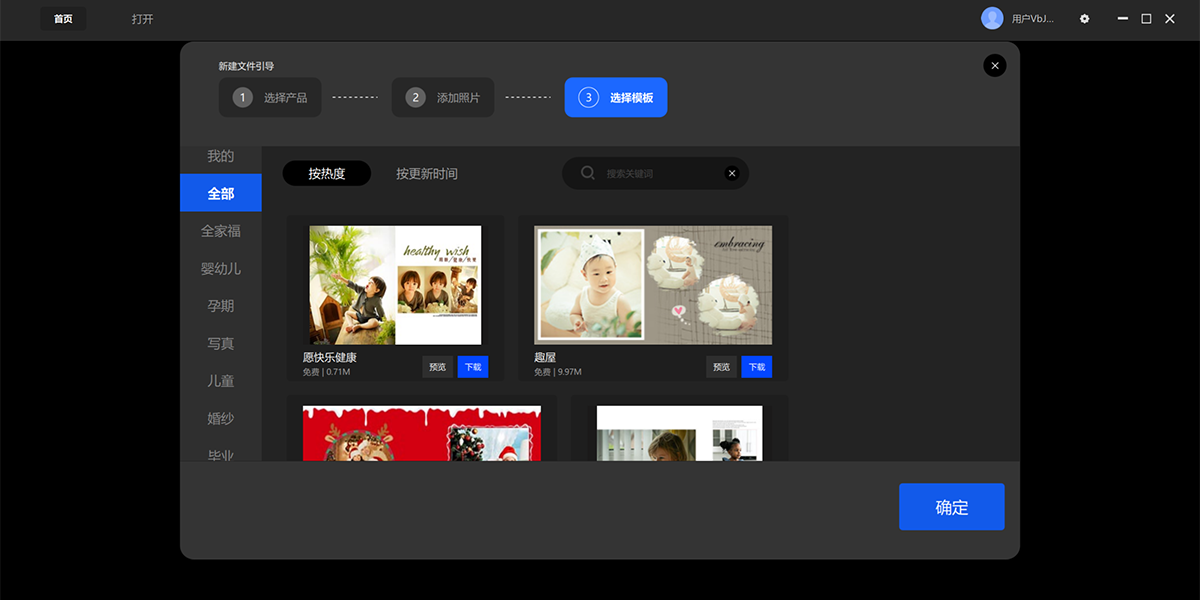Download the 愿快乐健康 template
Screen dimensions: 1200x600
(x=473, y=367)
